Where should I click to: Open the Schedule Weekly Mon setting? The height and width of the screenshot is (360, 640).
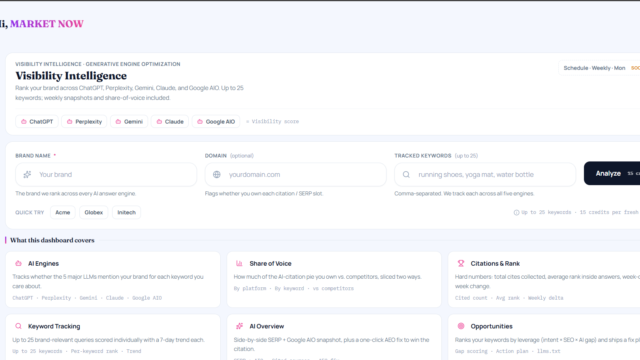tap(599, 68)
